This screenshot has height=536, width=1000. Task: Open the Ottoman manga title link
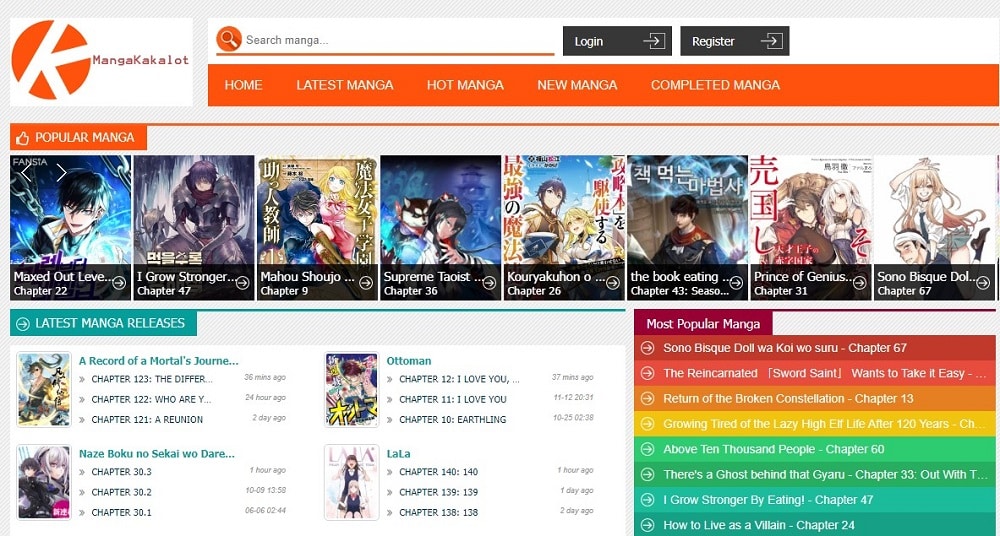tap(409, 361)
